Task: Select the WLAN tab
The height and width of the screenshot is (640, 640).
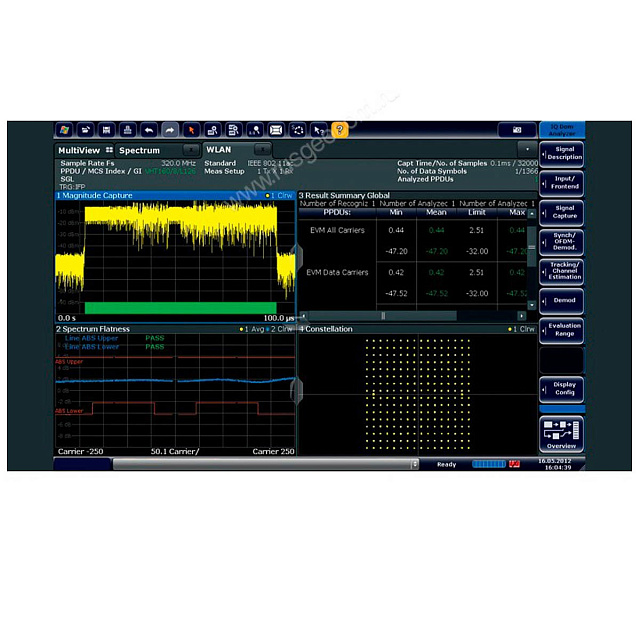Action: pos(218,150)
